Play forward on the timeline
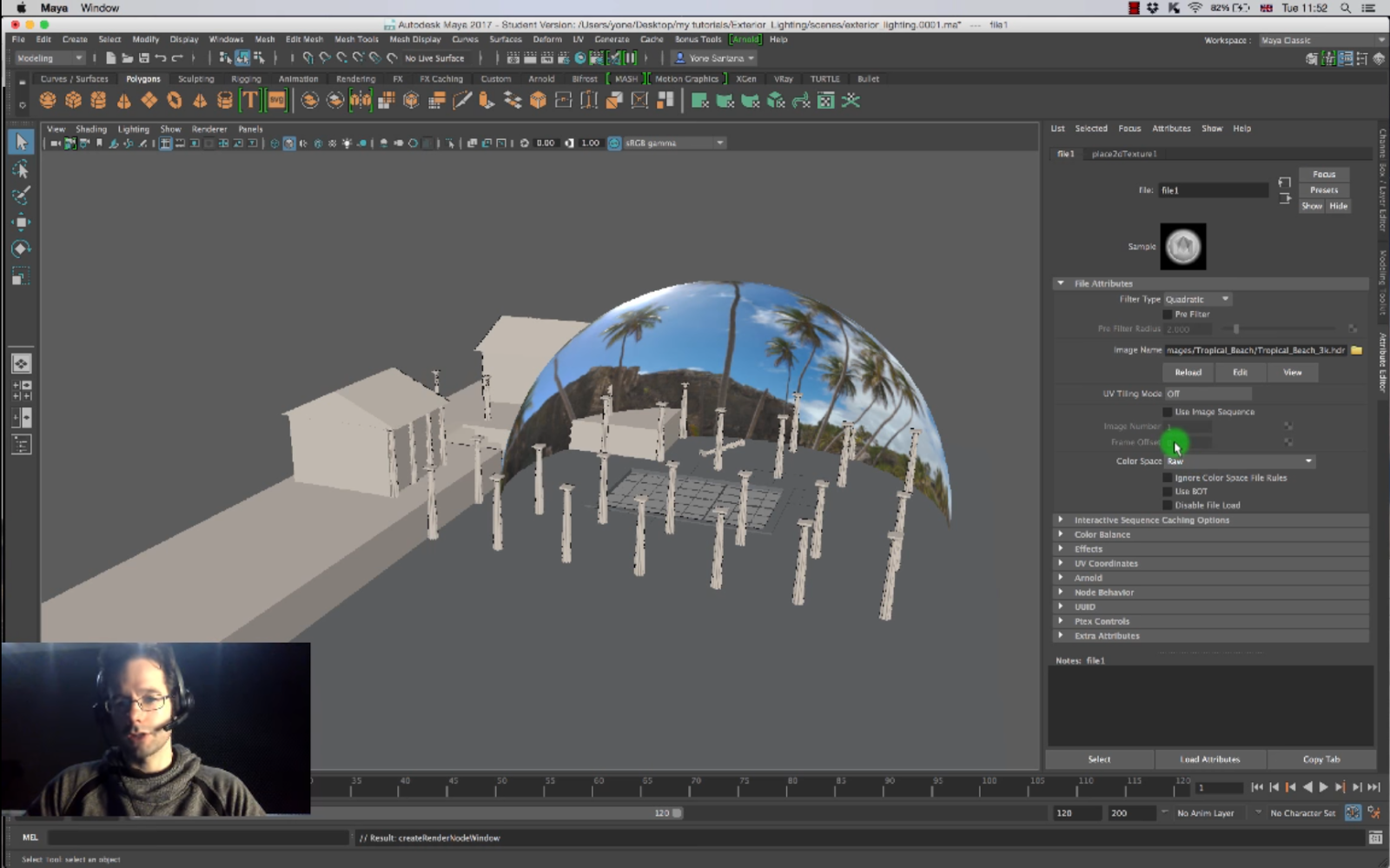Screen dimensions: 1390x868 pos(1324,787)
